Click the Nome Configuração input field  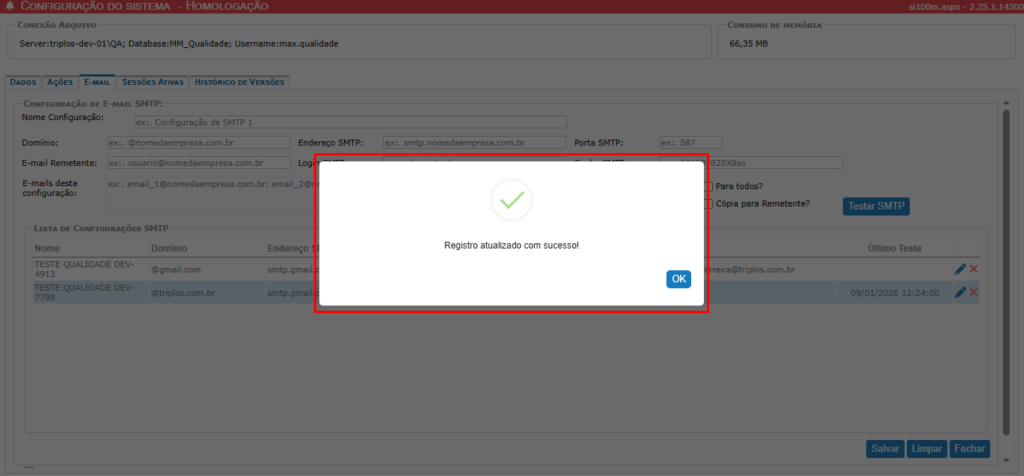tap(349, 122)
